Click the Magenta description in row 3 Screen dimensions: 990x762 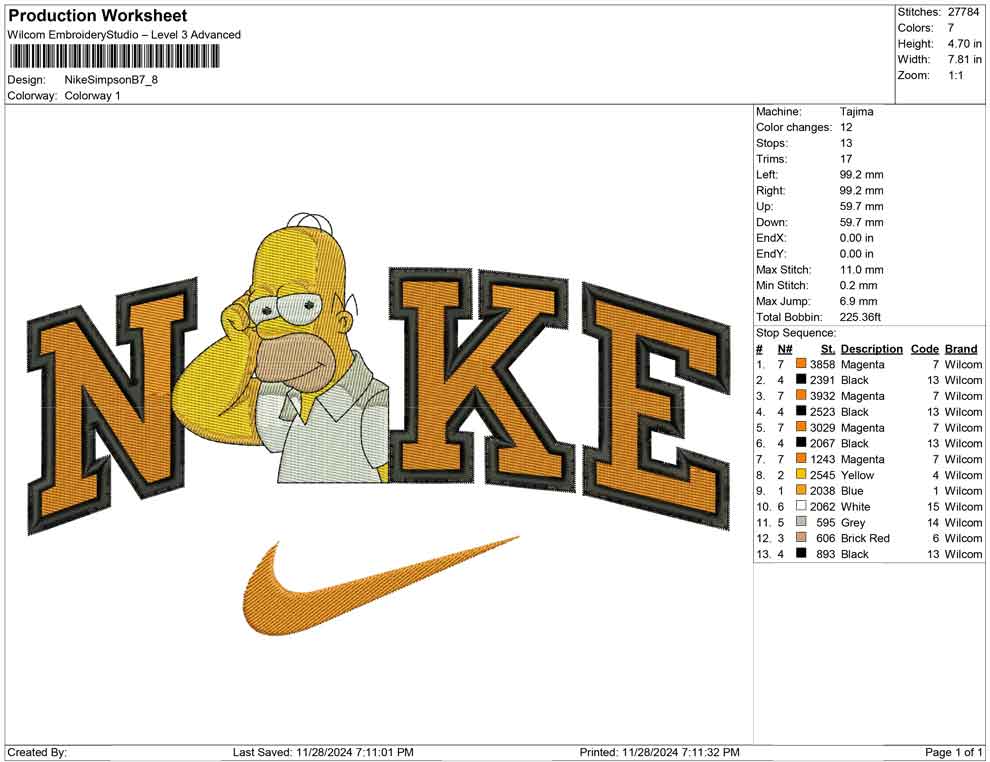(x=862, y=396)
